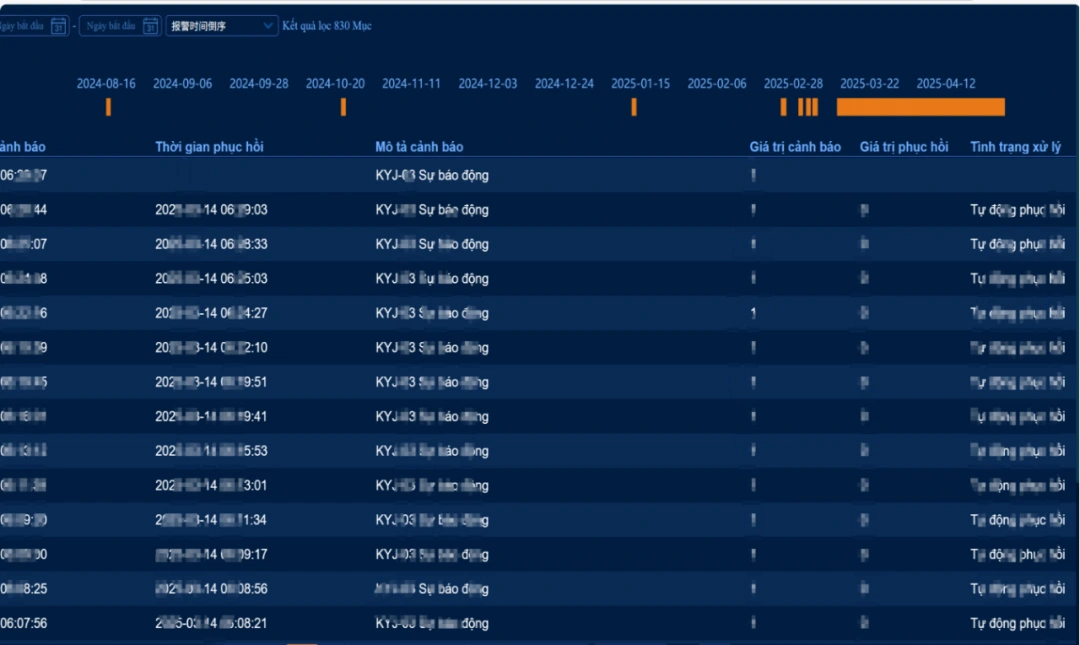Image resolution: width=1080 pixels, height=645 pixels.
Task: Open calendar icon adjacent to the sort dropdown
Action: tap(150, 26)
